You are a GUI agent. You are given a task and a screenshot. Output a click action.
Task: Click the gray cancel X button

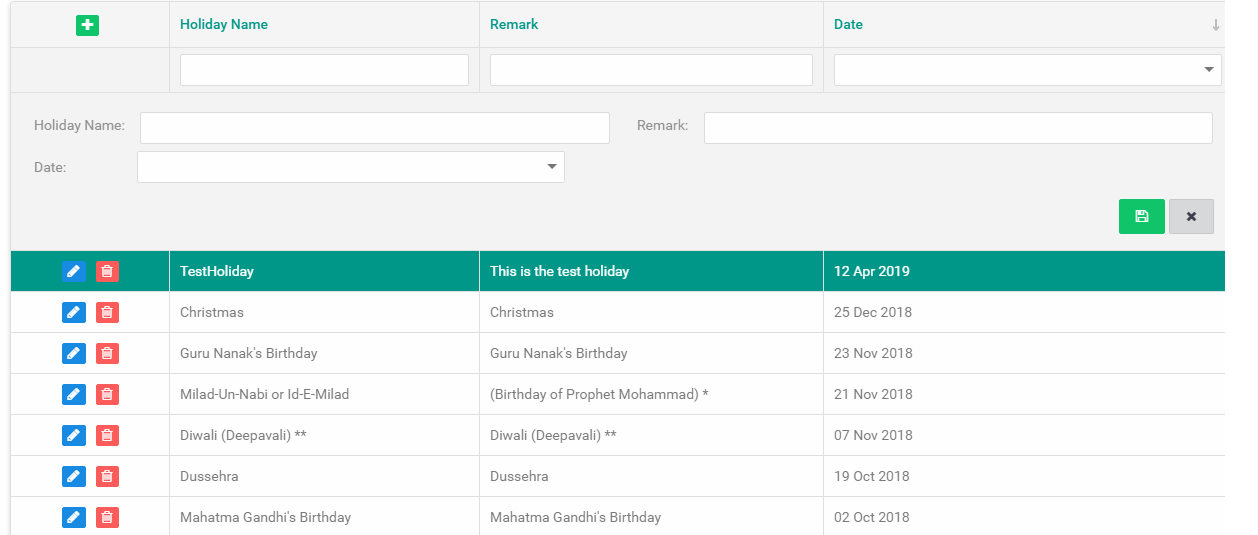1191,216
